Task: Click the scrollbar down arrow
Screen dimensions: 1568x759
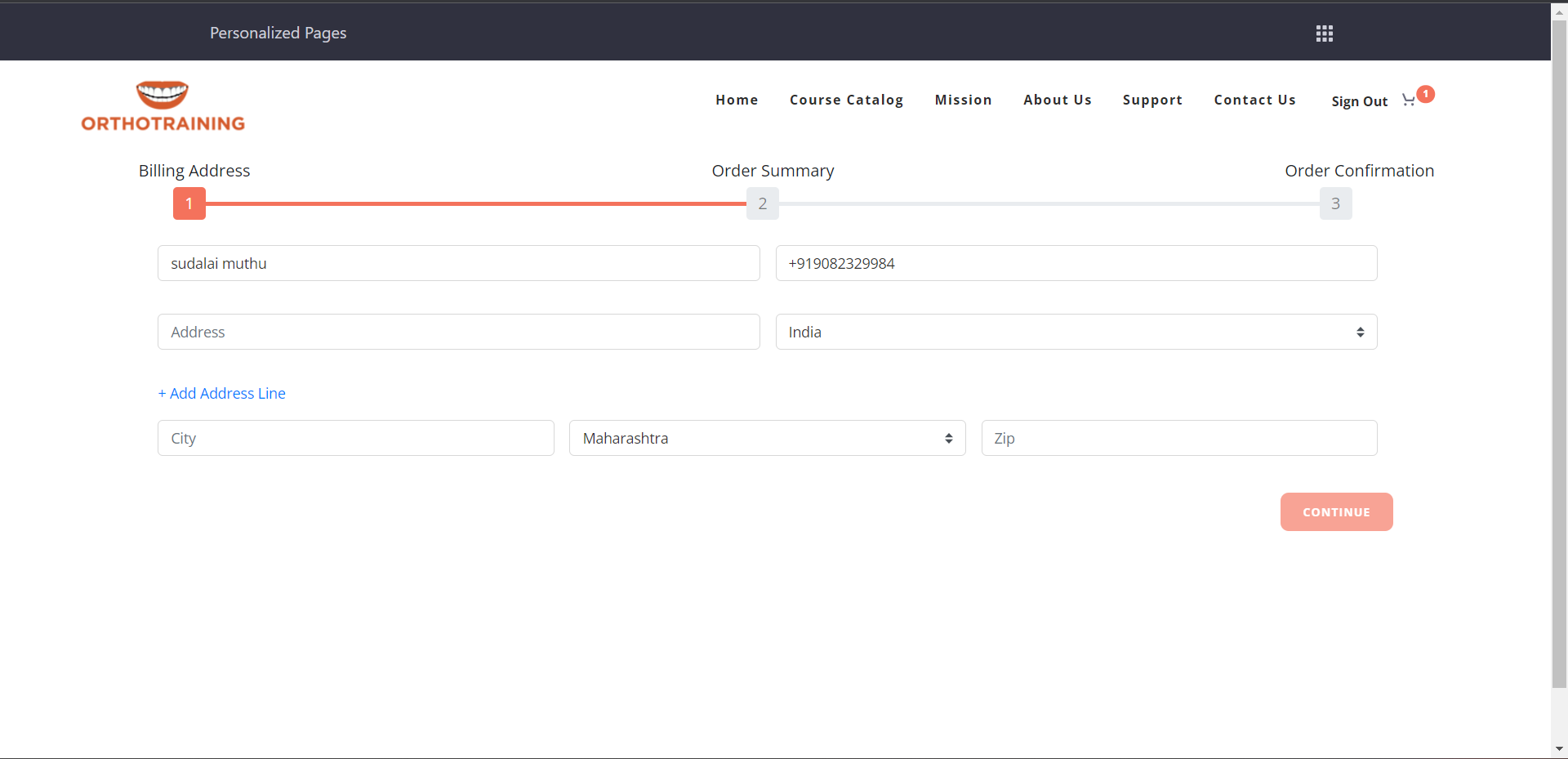Action: point(1559,748)
